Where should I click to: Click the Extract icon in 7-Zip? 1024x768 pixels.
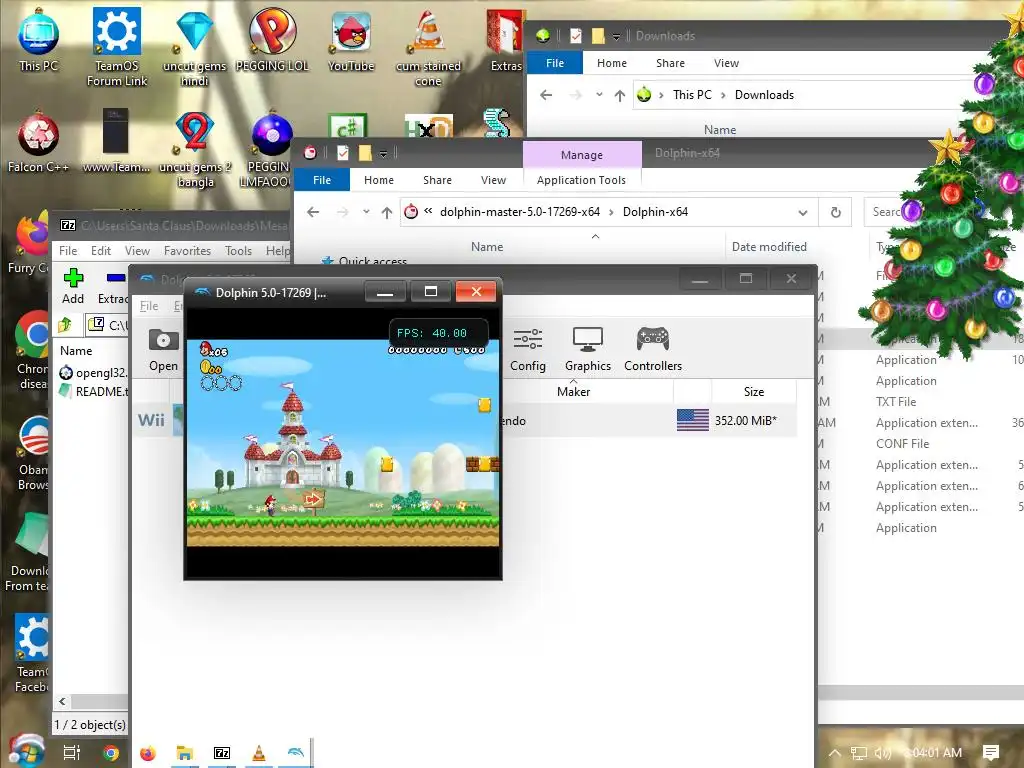pos(112,286)
